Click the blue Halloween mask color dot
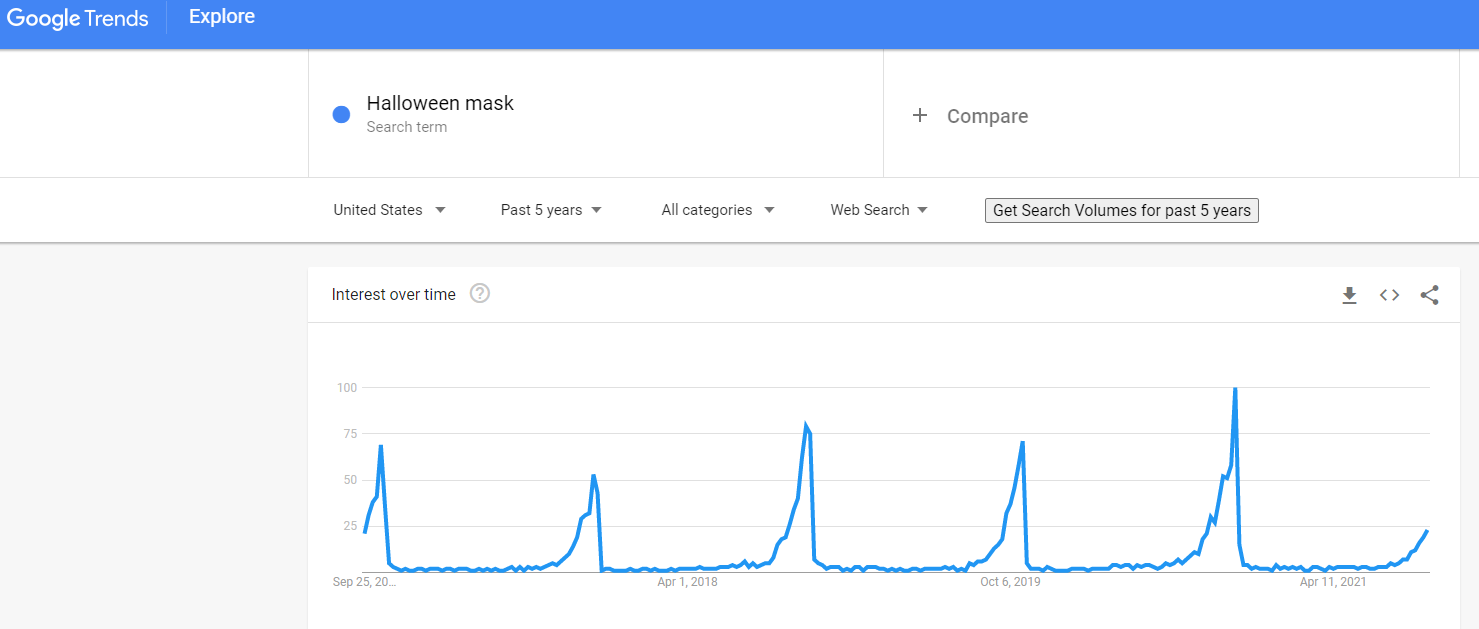Viewport: 1479px width, 629px height. pyautogui.click(x=341, y=114)
